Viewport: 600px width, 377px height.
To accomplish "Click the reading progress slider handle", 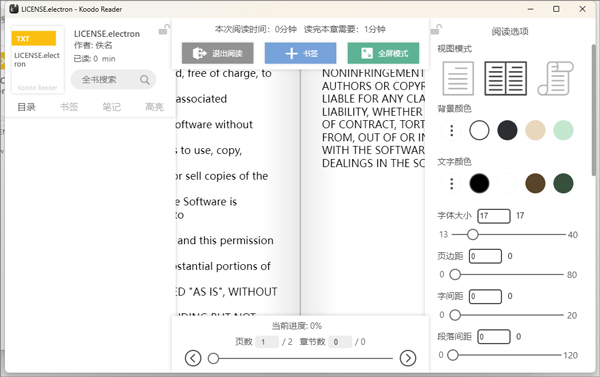I will 213,358.
